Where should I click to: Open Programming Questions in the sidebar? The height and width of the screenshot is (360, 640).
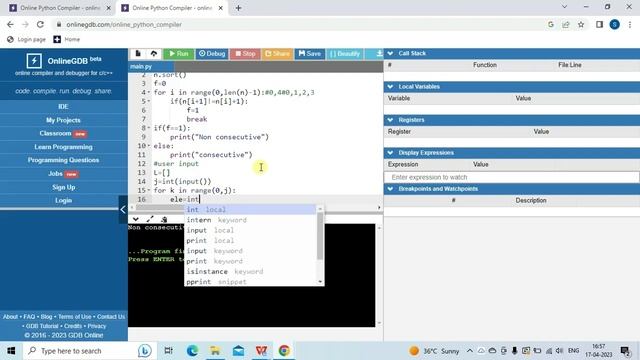tap(63, 160)
